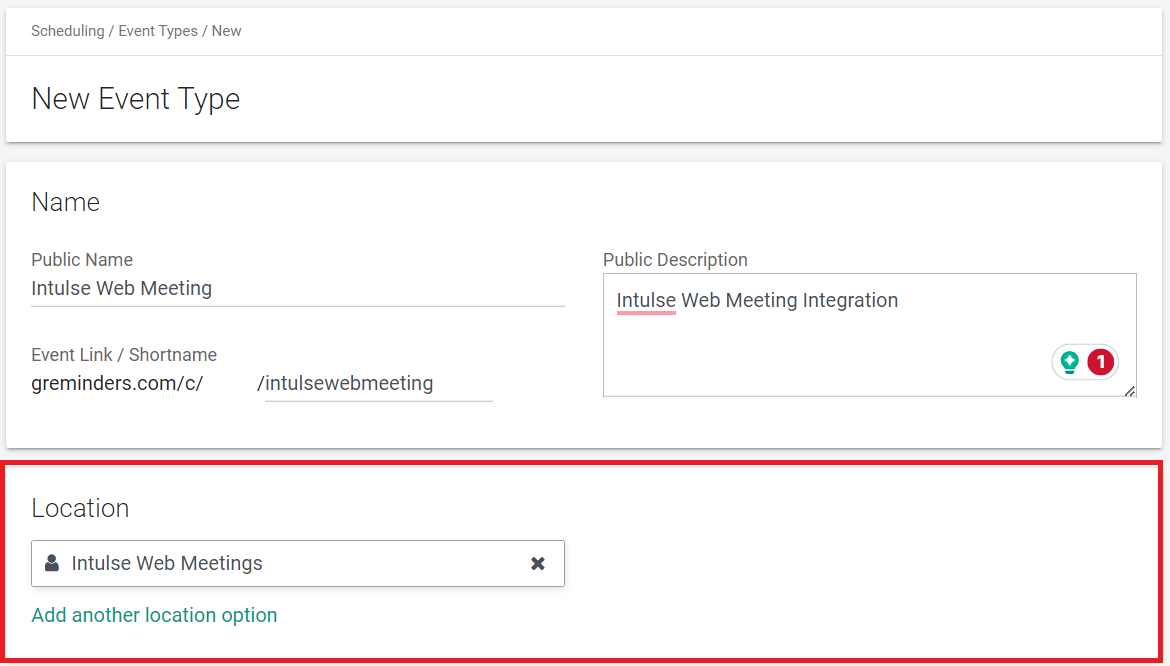The image size is (1170, 666).
Task: Open the writing suggestions lightbulb icon
Action: [1068, 362]
